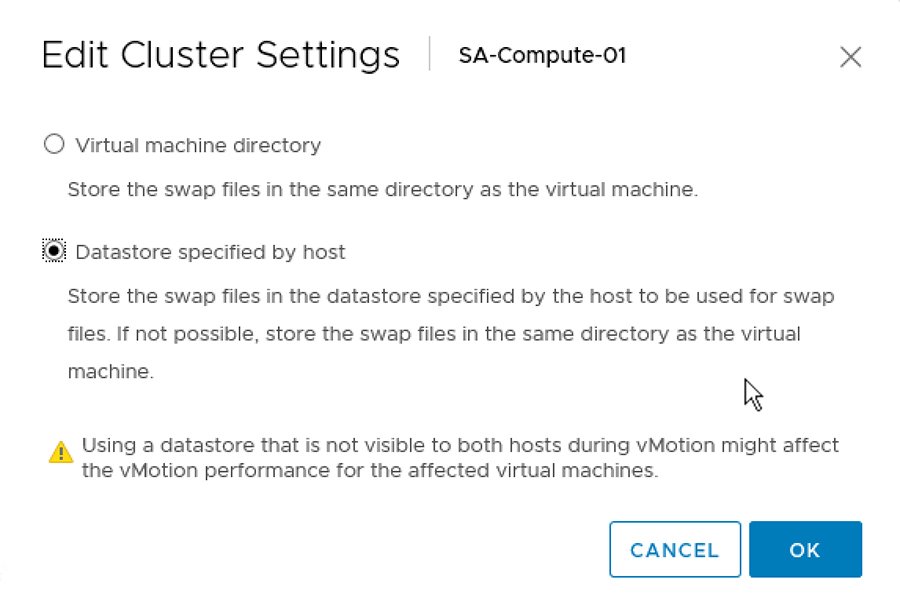Viewport: 900px width, 598px height.
Task: Click the empty radio circle for Virtual machine directory
Action: point(54,144)
